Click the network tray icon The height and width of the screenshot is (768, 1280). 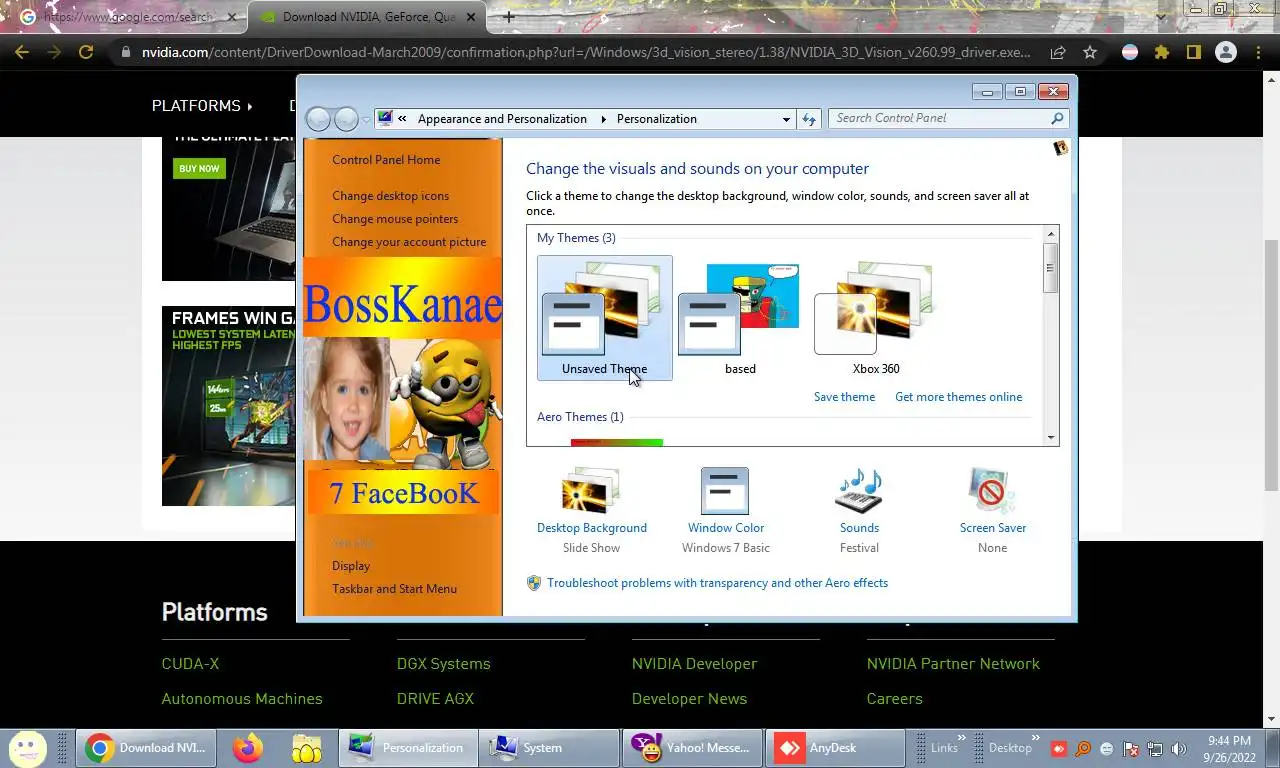click(1155, 748)
